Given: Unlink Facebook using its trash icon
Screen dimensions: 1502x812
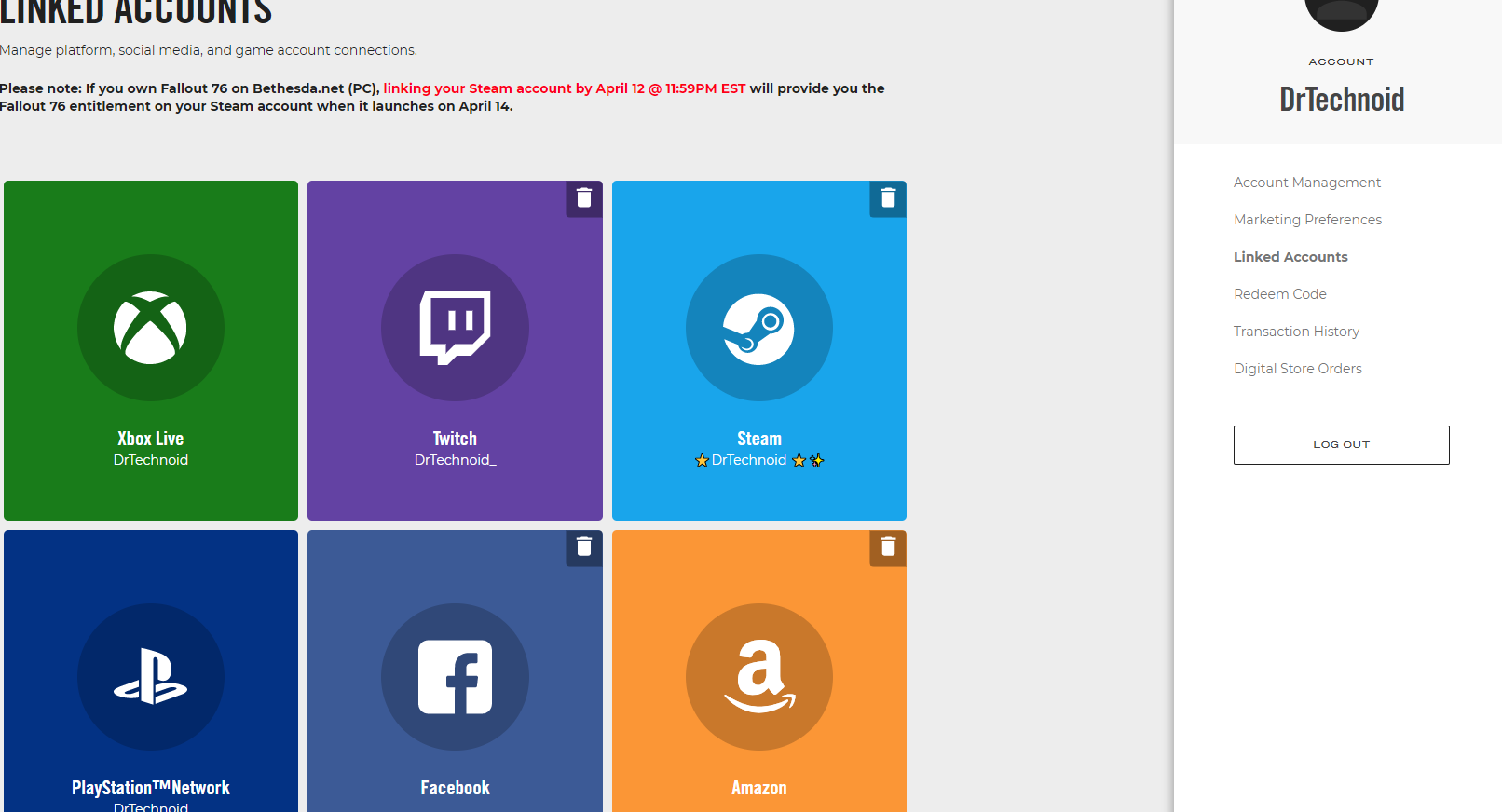Looking at the screenshot, I should (x=584, y=548).
